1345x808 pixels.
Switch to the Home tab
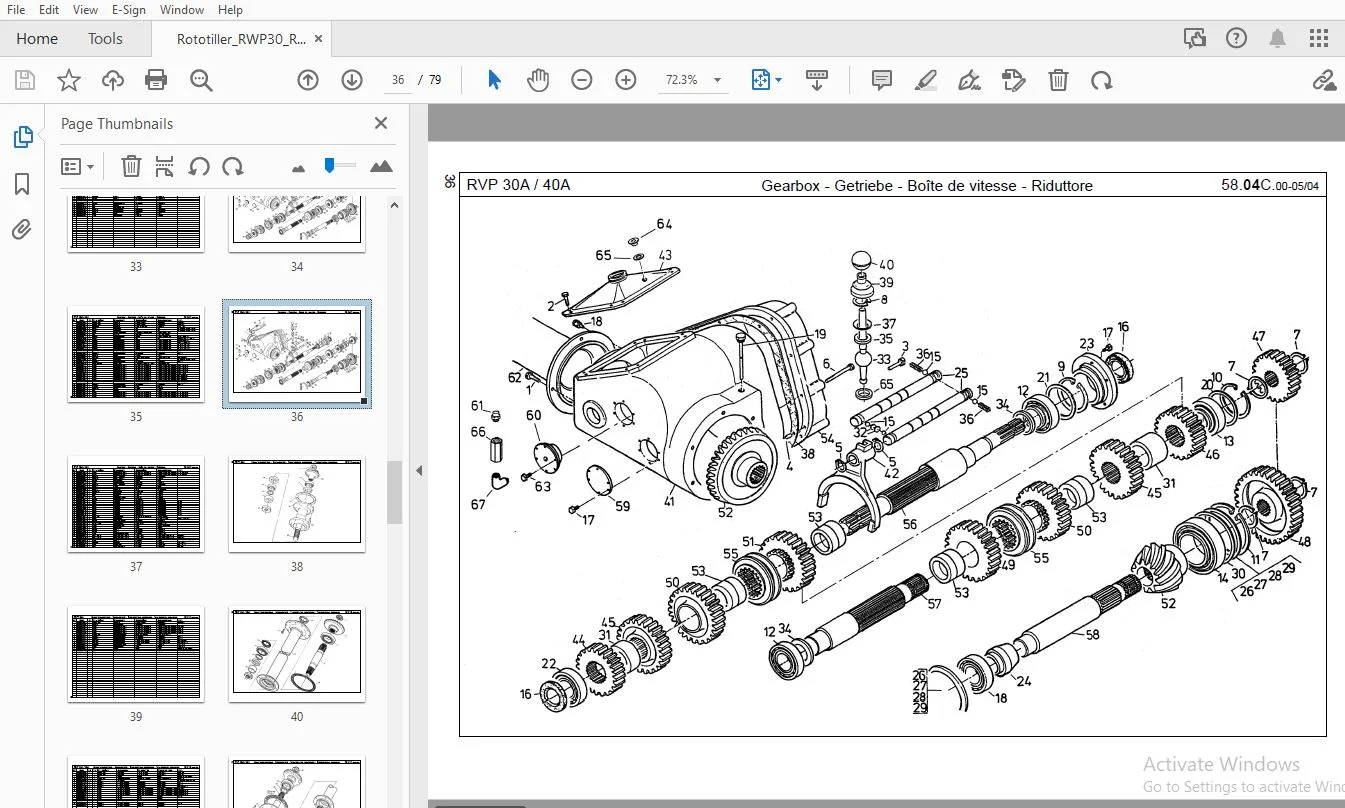[37, 39]
